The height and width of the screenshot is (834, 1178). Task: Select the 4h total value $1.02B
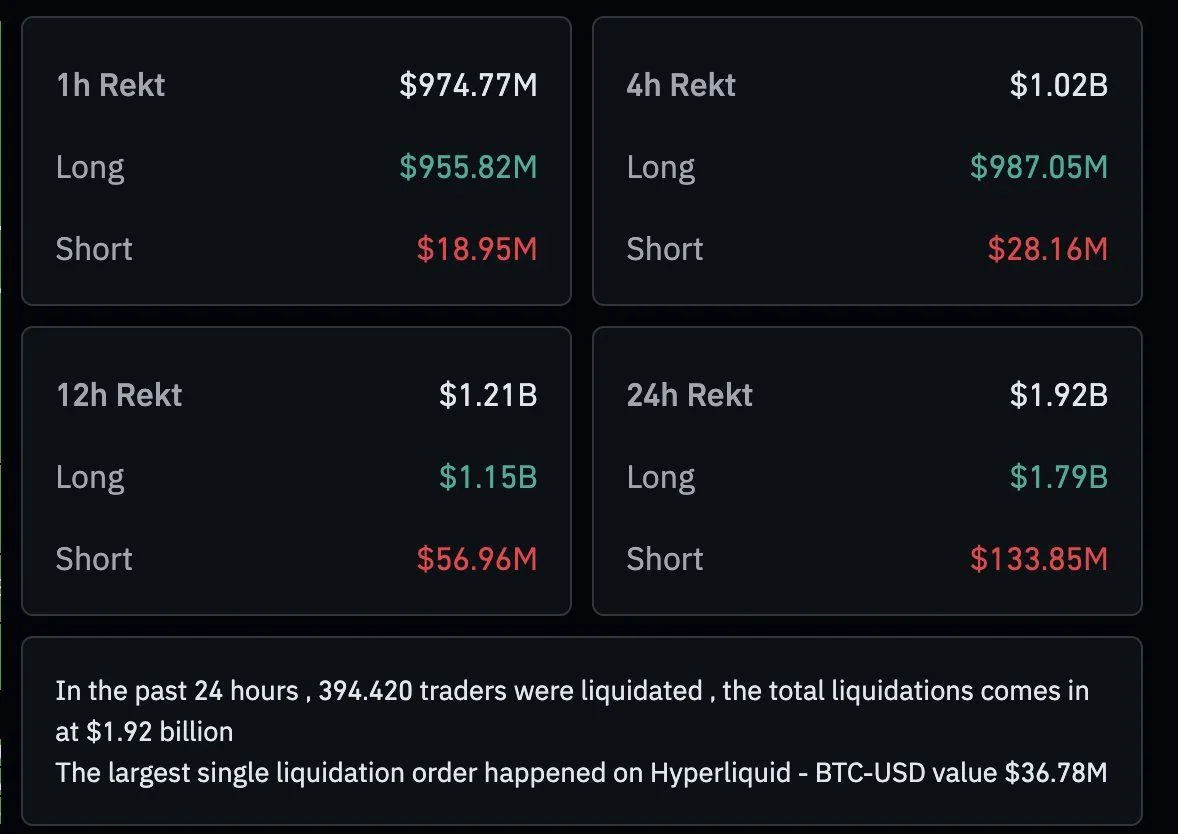coord(1058,85)
